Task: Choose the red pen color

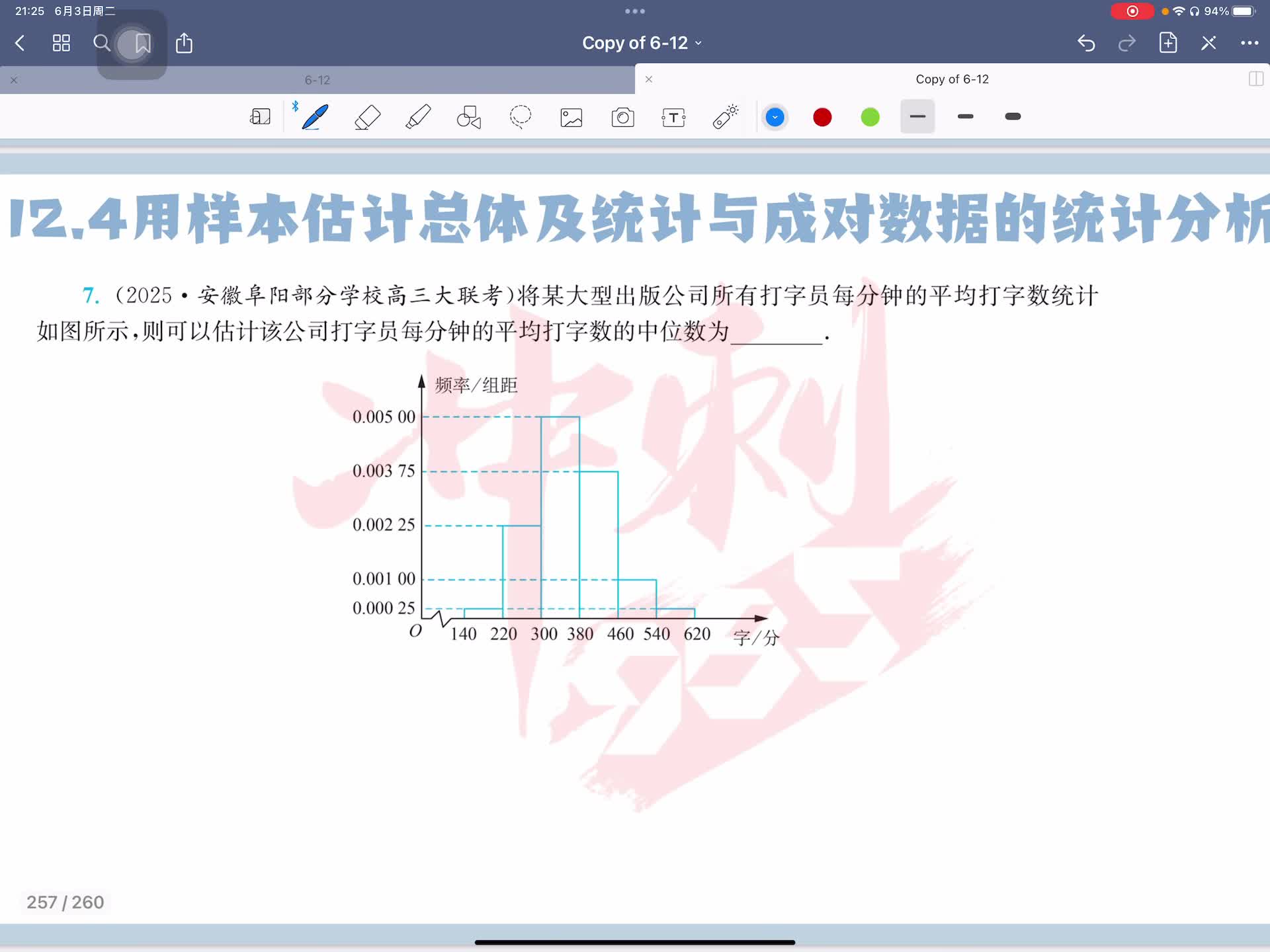Action: pyautogui.click(x=822, y=117)
